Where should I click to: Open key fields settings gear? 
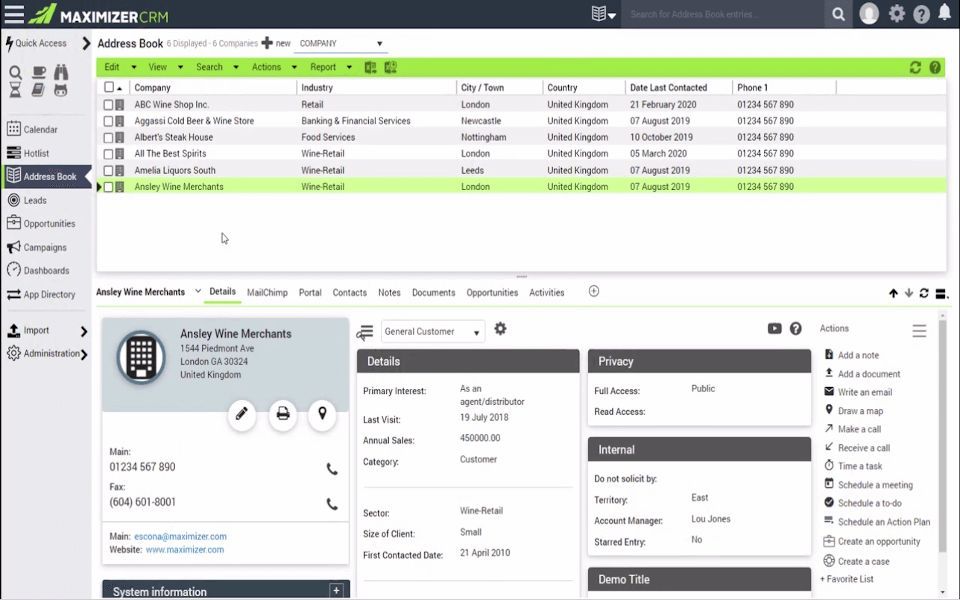tap(500, 329)
